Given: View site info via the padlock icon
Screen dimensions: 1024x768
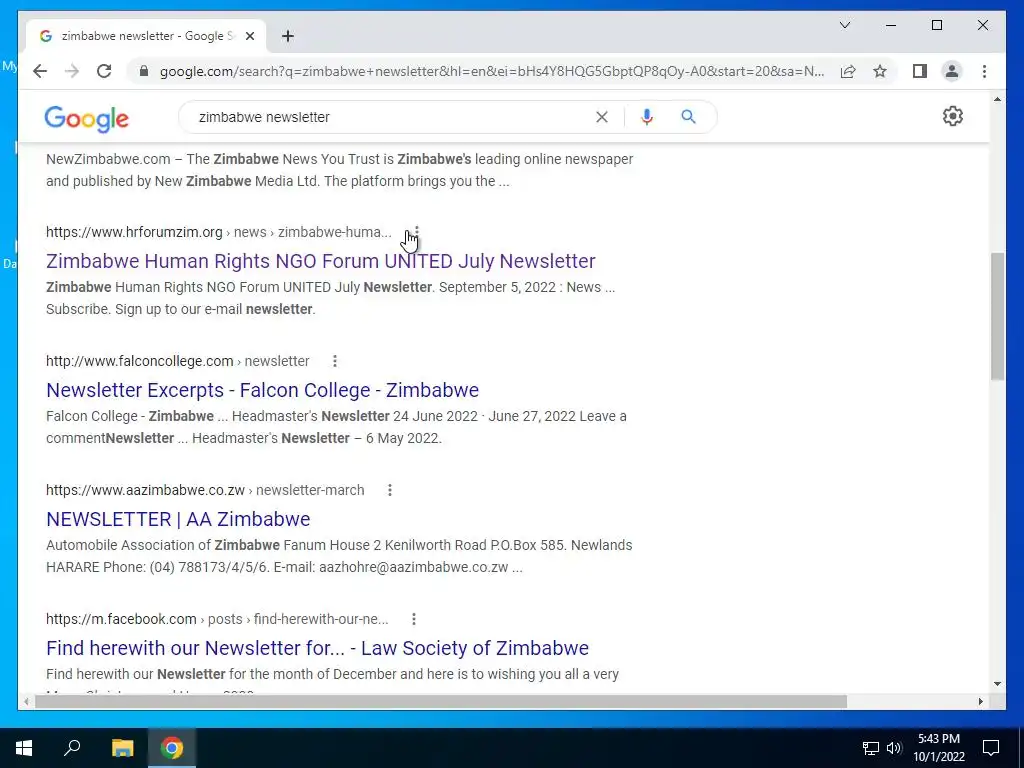Looking at the screenshot, I should [144, 71].
